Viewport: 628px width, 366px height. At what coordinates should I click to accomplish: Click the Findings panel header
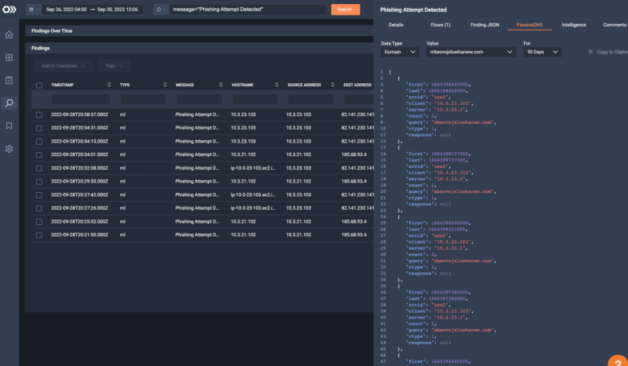tap(199, 48)
